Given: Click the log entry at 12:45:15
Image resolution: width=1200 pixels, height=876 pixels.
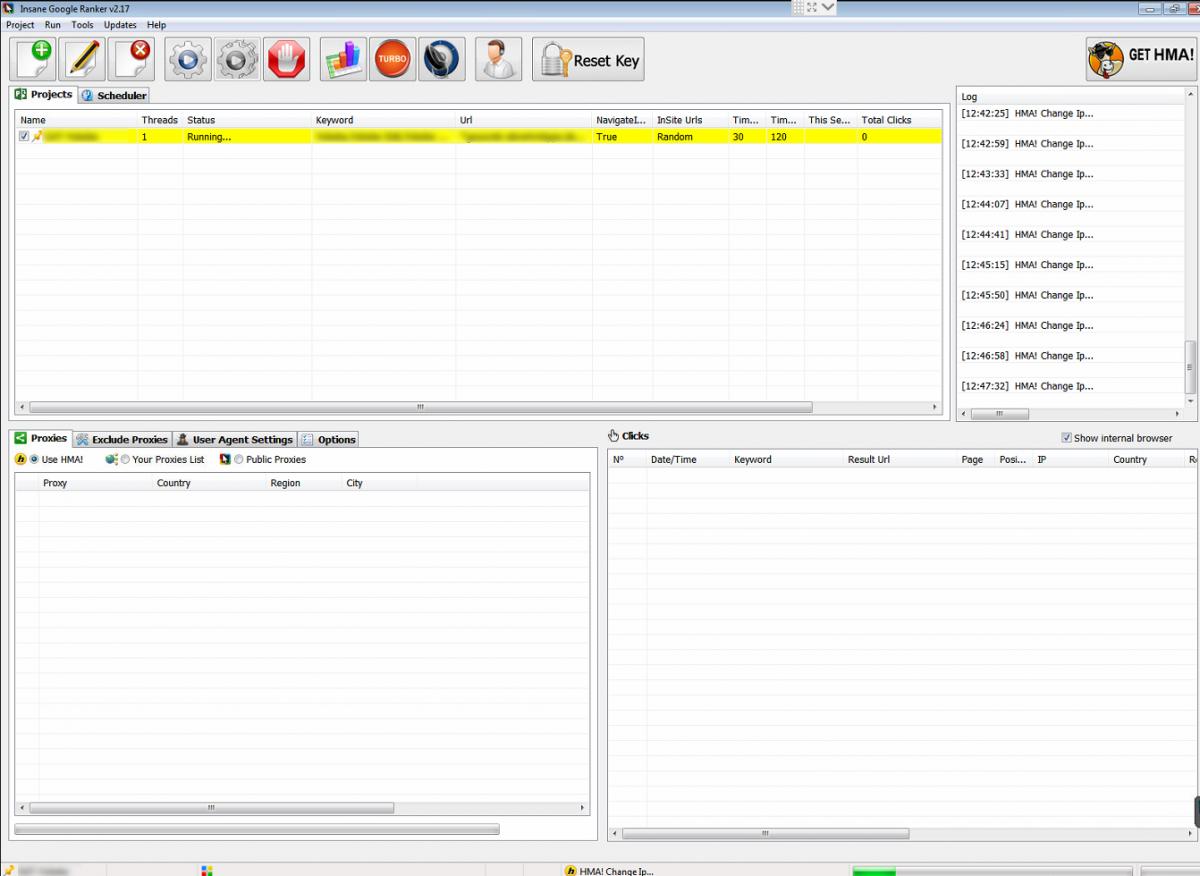Looking at the screenshot, I should point(1027,265).
